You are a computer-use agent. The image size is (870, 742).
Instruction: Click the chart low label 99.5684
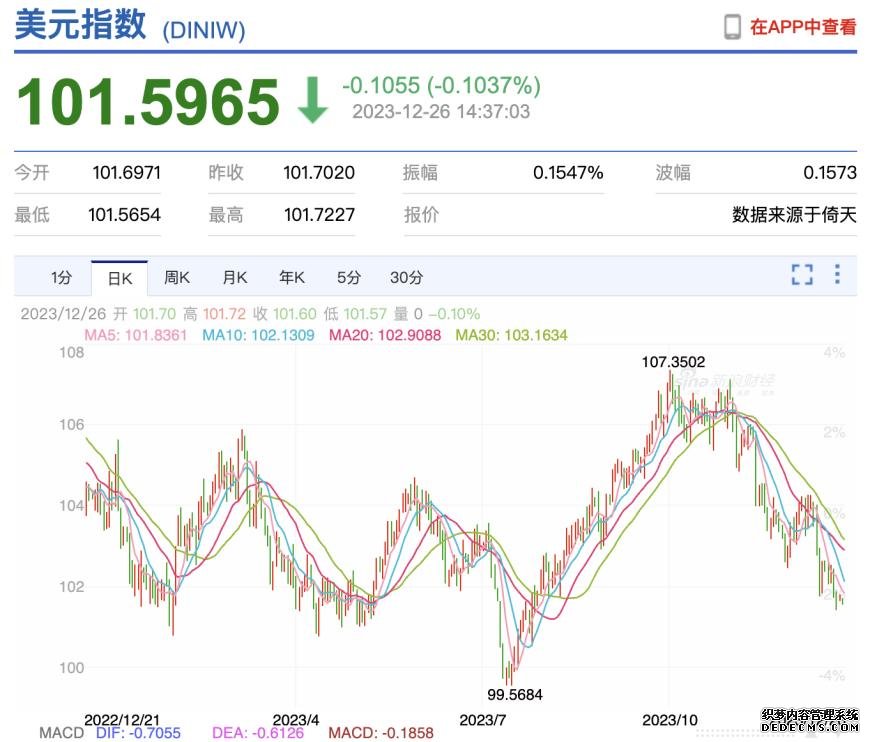tap(515, 694)
